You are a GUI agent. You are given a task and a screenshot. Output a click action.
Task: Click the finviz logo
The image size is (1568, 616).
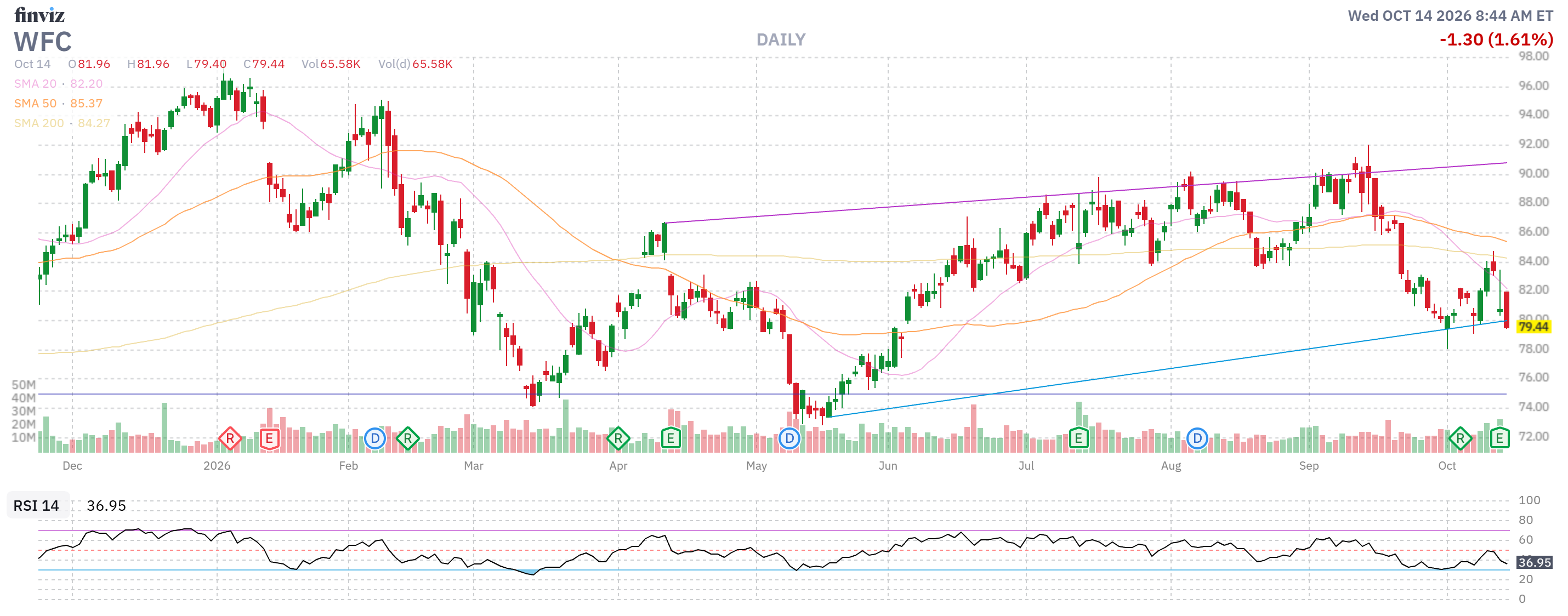[x=39, y=15]
